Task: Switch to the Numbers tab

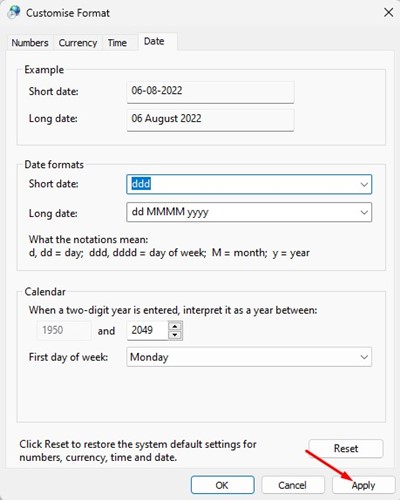Action: [x=30, y=43]
